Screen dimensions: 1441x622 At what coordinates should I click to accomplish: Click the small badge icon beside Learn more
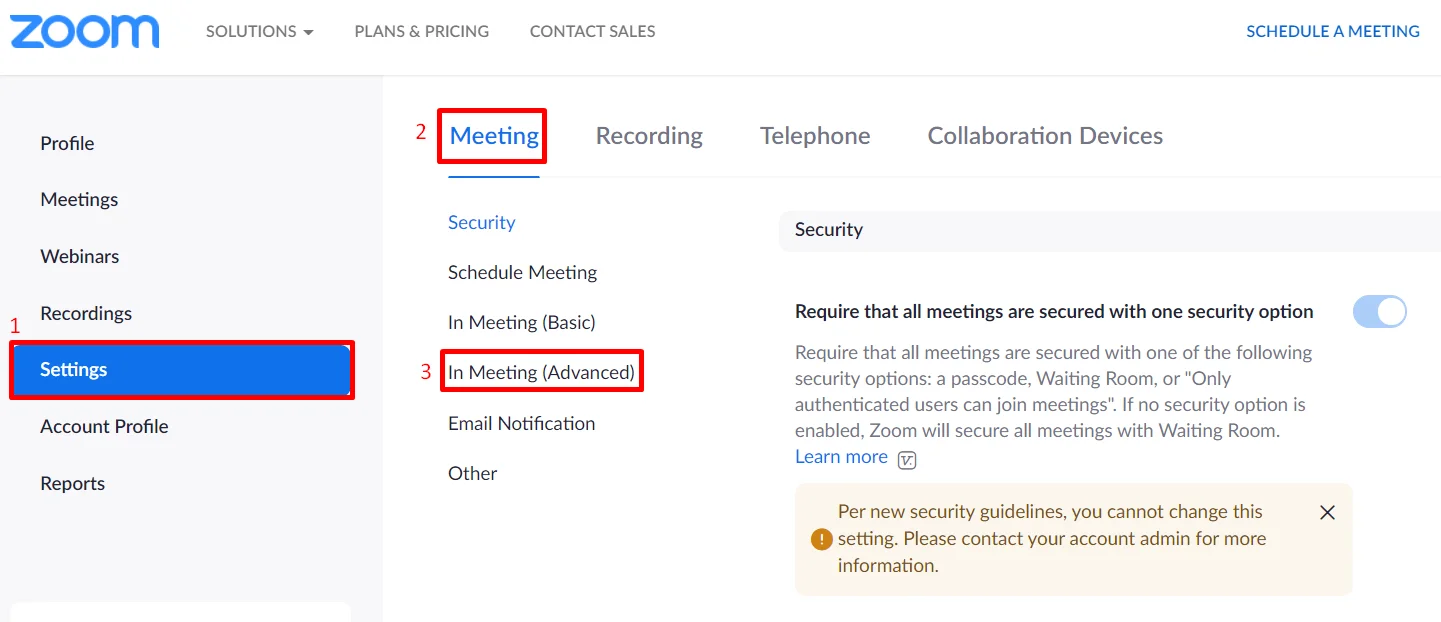(907, 460)
